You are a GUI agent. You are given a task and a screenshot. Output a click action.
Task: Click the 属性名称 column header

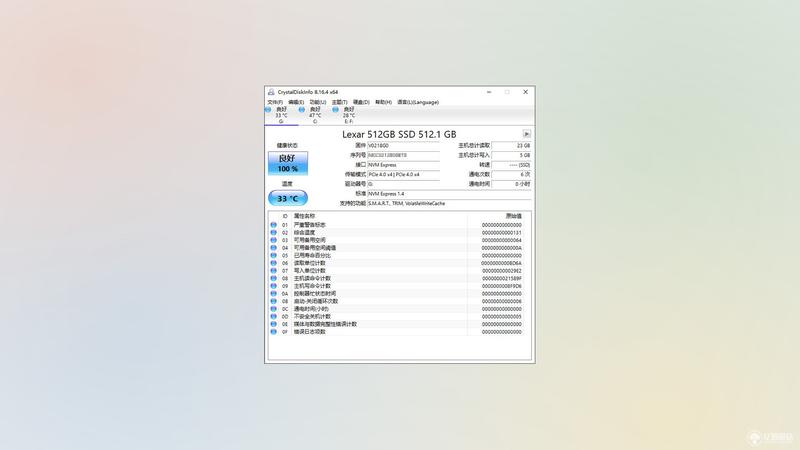click(x=304, y=216)
